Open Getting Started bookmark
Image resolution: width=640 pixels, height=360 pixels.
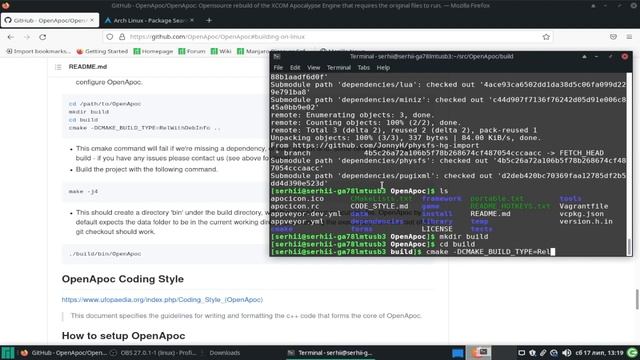coord(102,51)
